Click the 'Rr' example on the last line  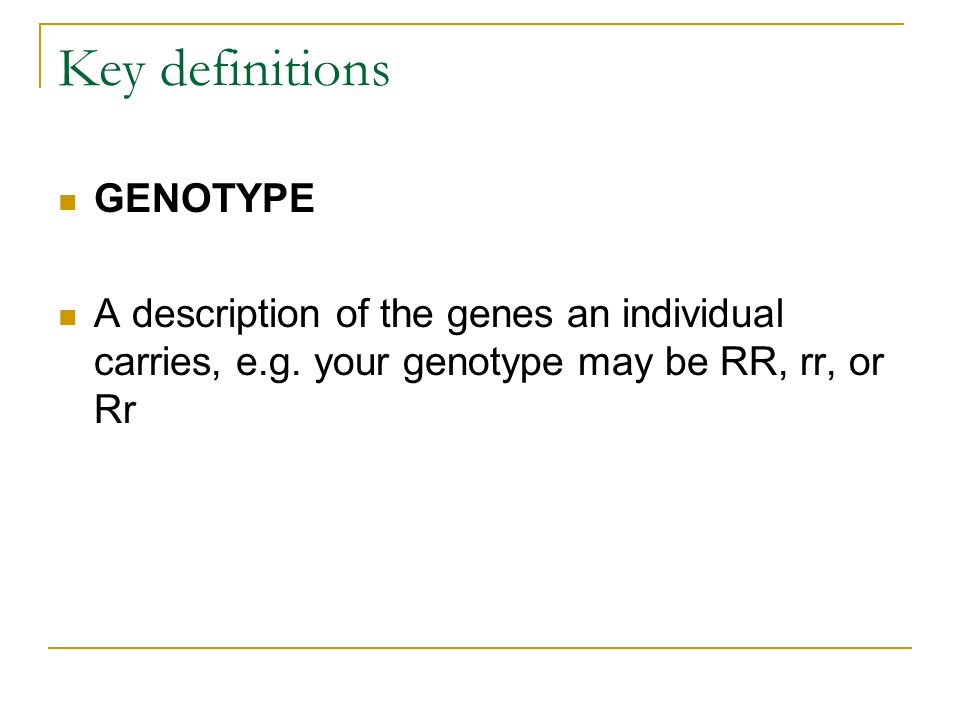(x=115, y=410)
